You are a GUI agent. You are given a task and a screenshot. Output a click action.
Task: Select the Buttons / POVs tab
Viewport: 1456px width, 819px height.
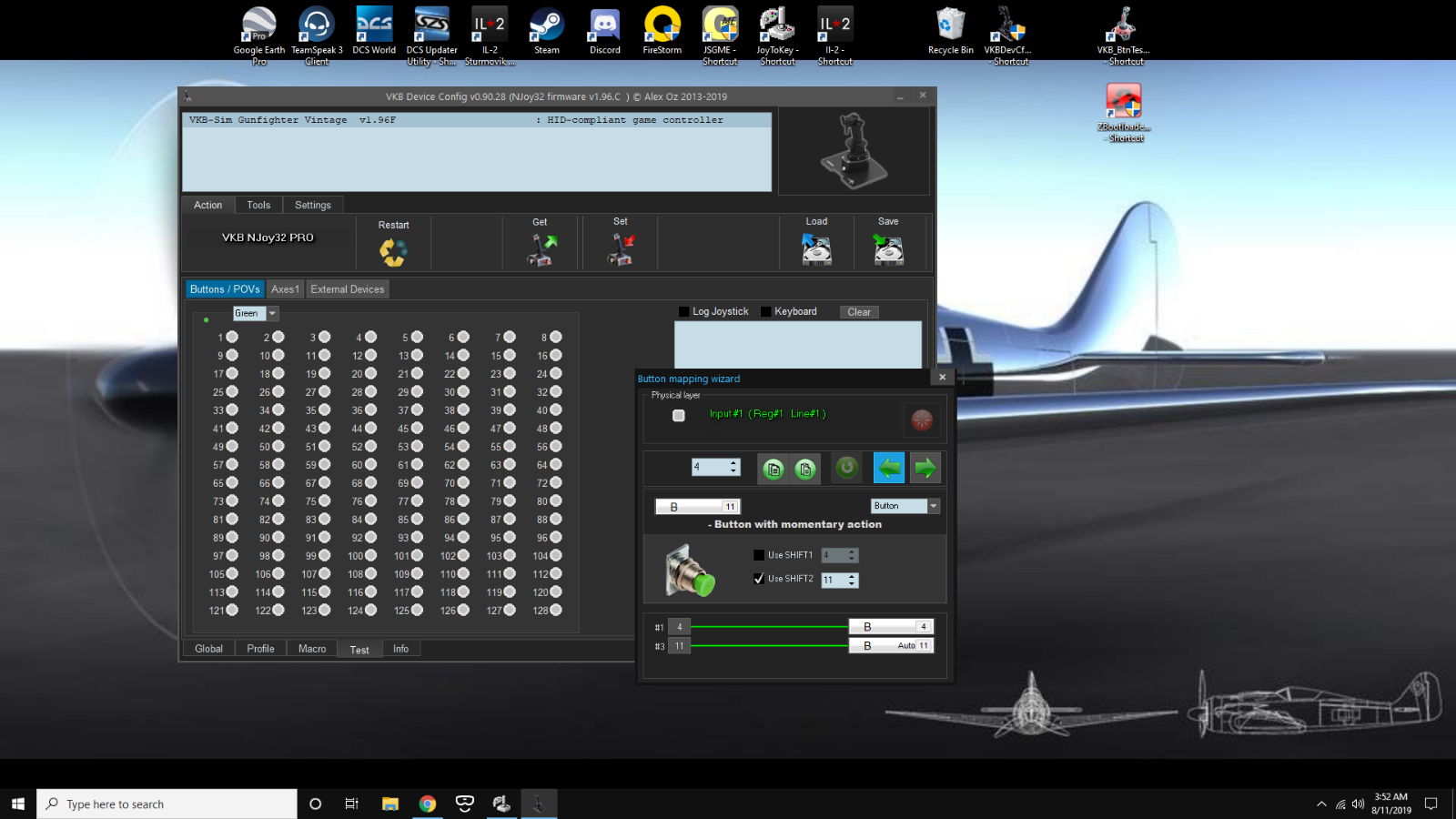[225, 289]
